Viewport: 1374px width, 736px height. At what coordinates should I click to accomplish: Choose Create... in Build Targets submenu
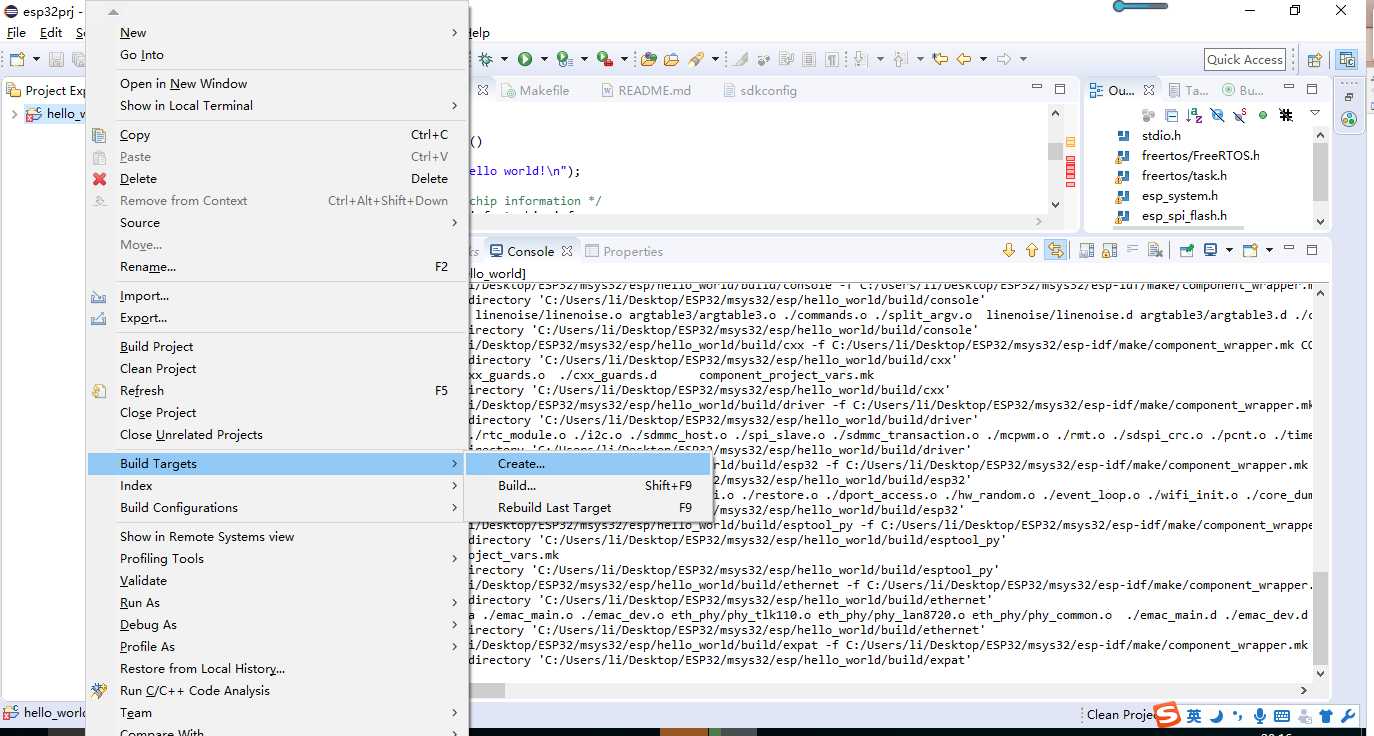(x=588, y=464)
